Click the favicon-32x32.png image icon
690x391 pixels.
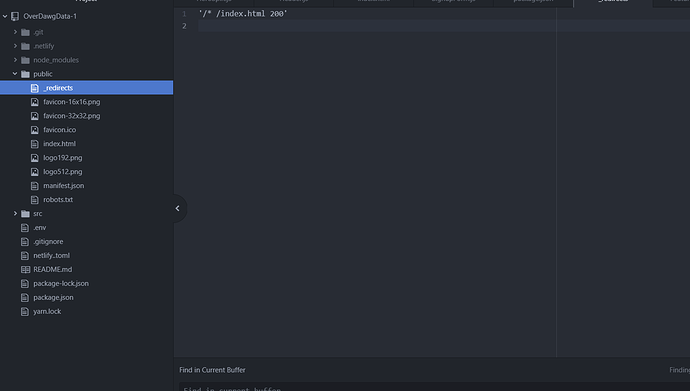(35, 116)
